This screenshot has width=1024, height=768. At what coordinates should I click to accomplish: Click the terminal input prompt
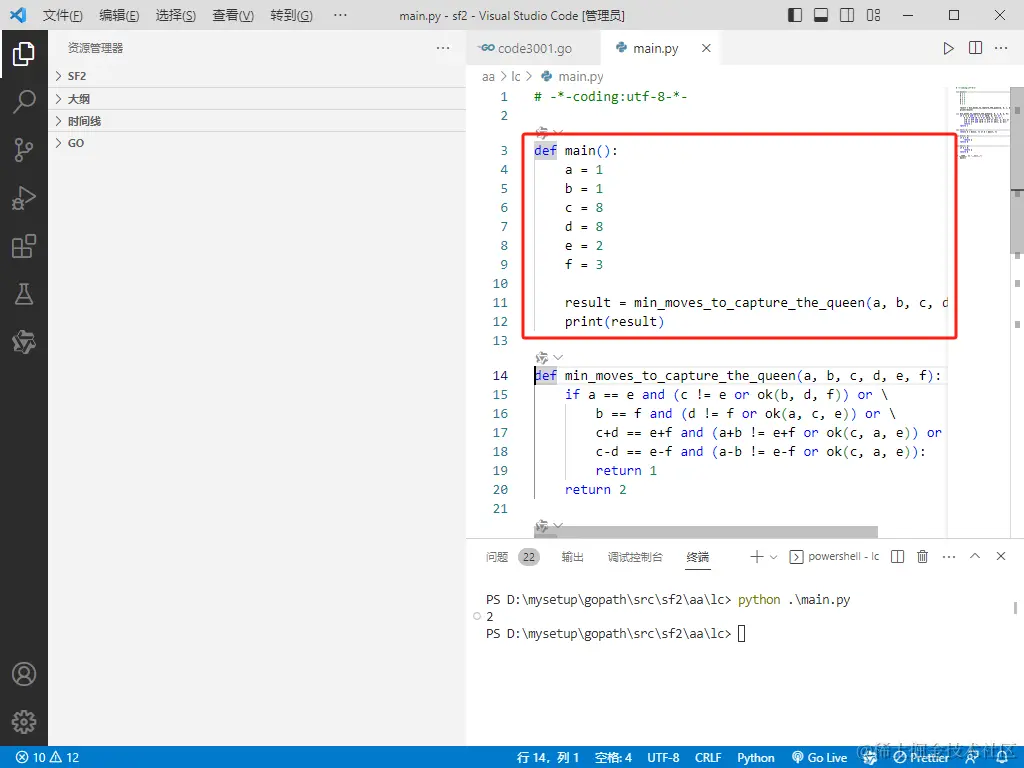pos(741,633)
